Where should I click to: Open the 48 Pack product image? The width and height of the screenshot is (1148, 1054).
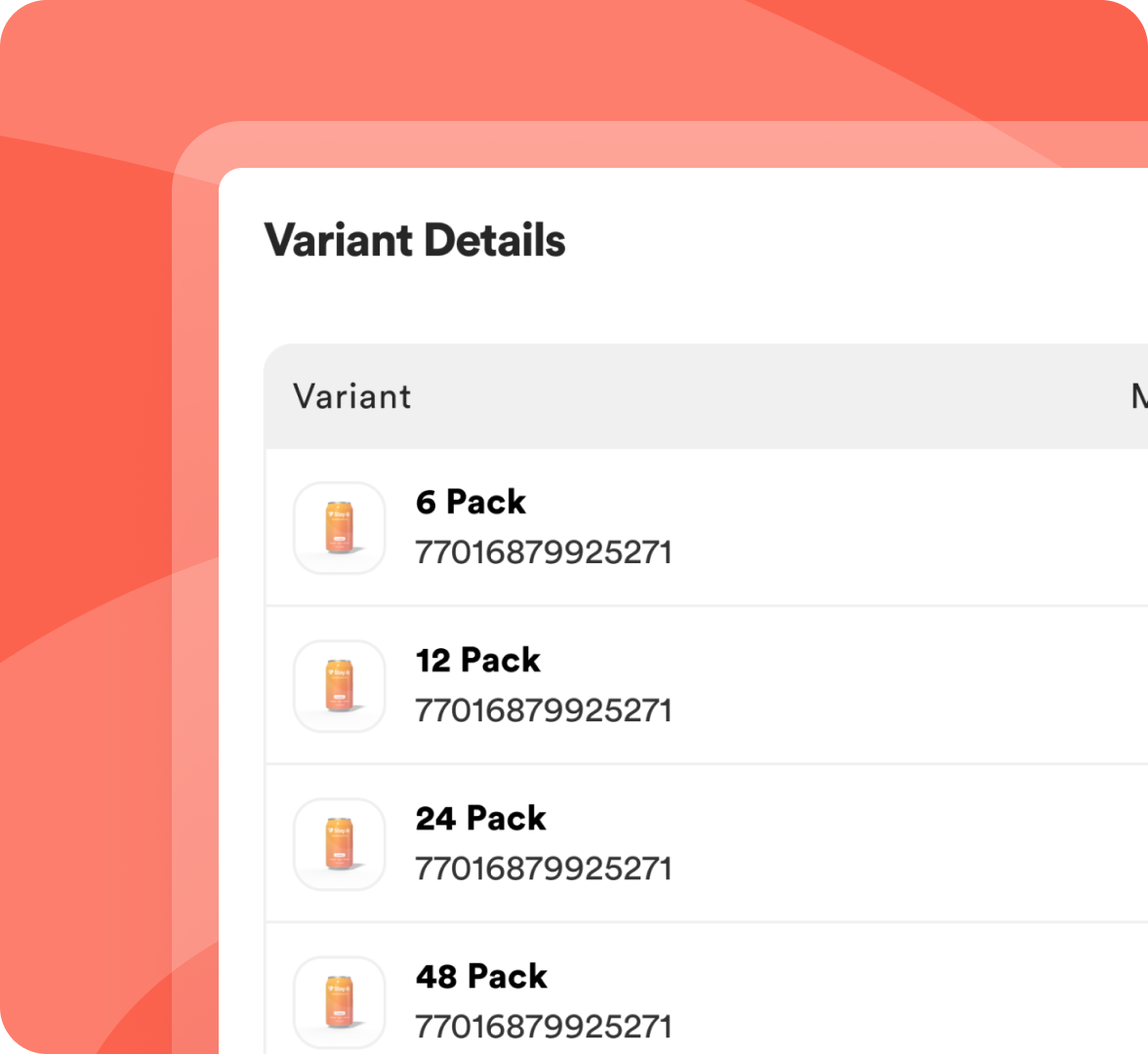coord(340,1001)
